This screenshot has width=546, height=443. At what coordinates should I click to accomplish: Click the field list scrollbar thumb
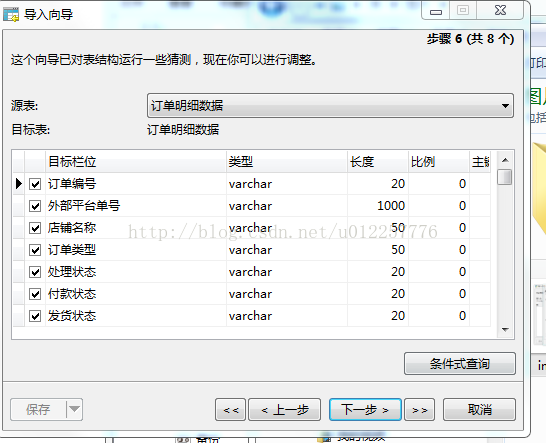click(505, 177)
